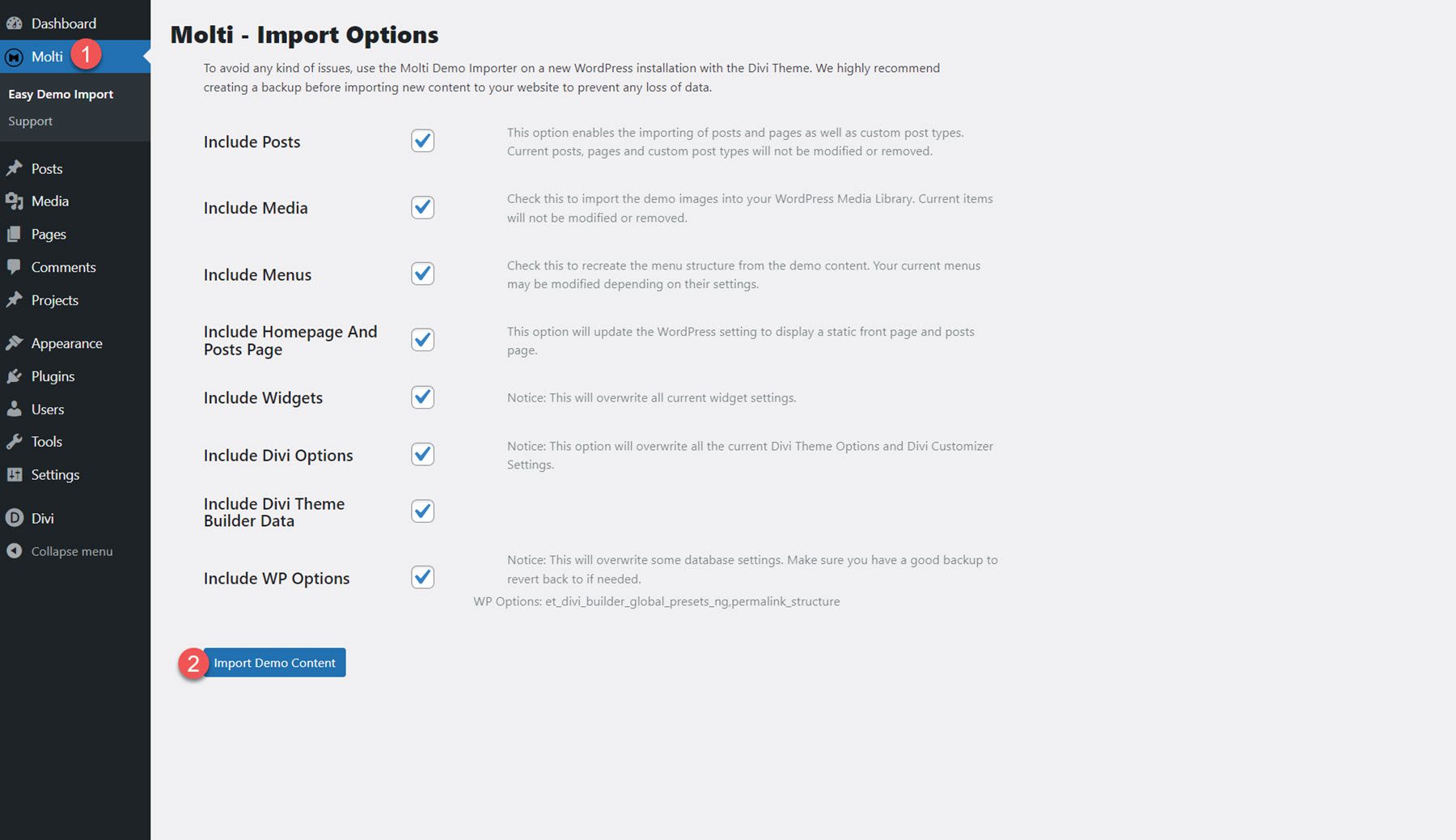This screenshot has height=840, width=1456.
Task: Toggle the Include WP Options checkbox
Action: [x=421, y=577]
